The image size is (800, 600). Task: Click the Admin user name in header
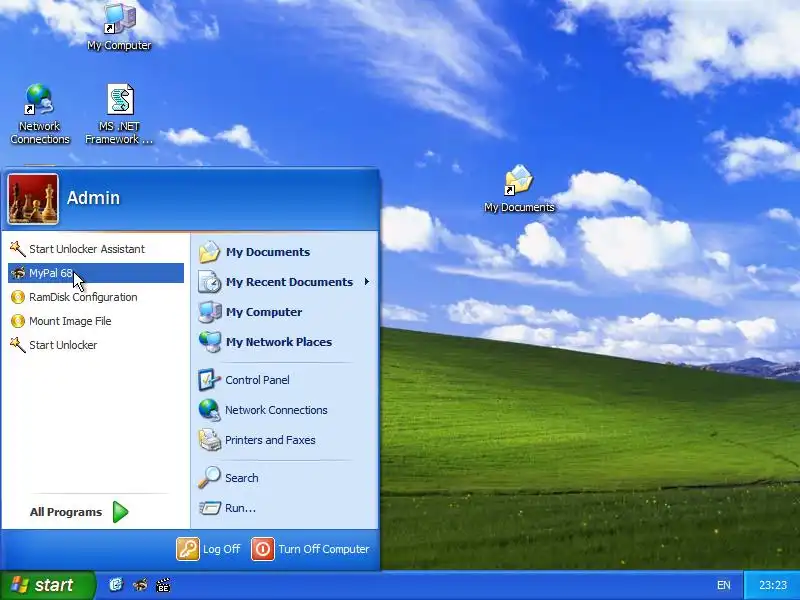(93, 198)
